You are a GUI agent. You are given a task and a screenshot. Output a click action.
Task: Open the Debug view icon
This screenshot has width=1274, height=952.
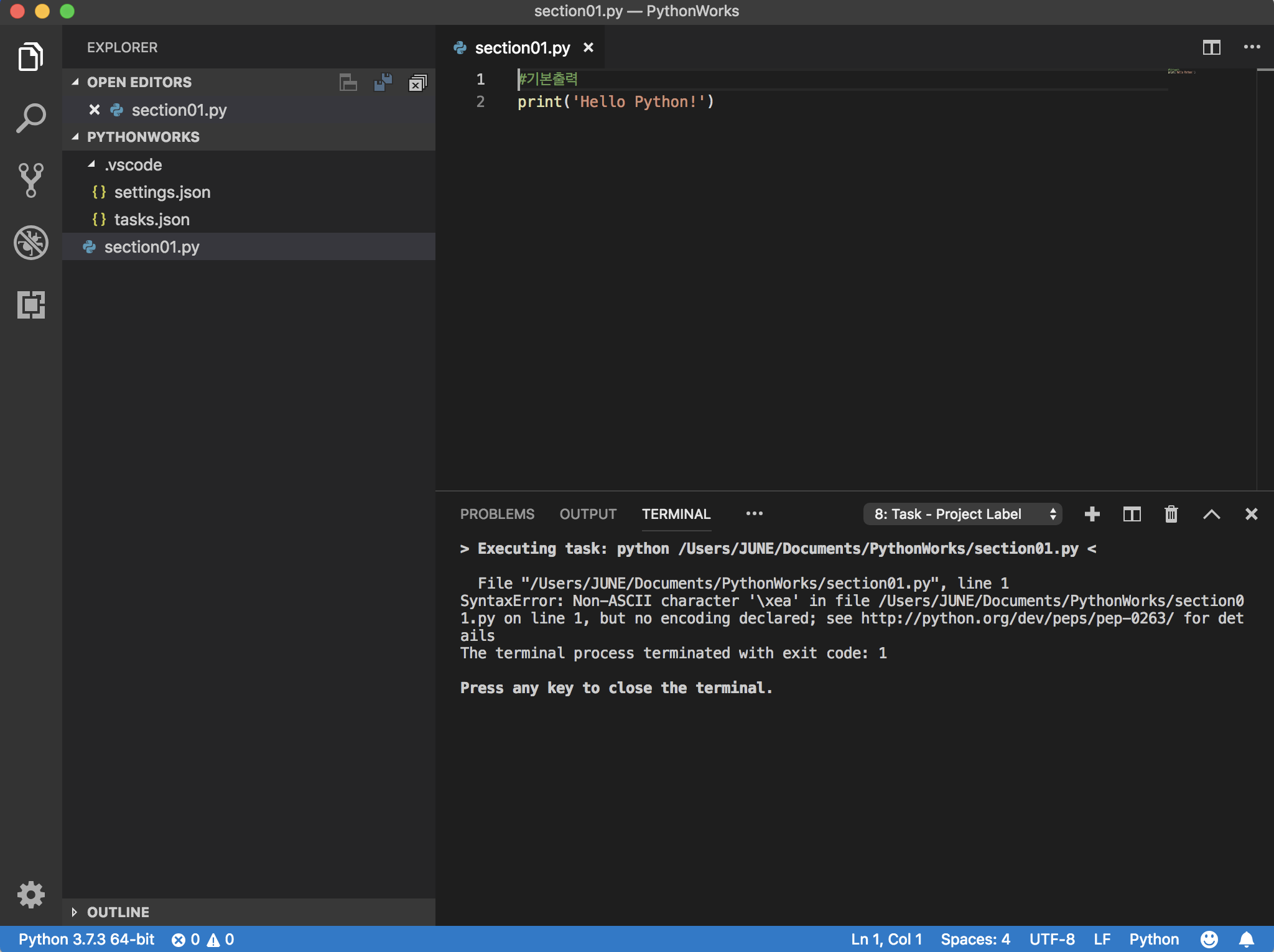point(30,242)
